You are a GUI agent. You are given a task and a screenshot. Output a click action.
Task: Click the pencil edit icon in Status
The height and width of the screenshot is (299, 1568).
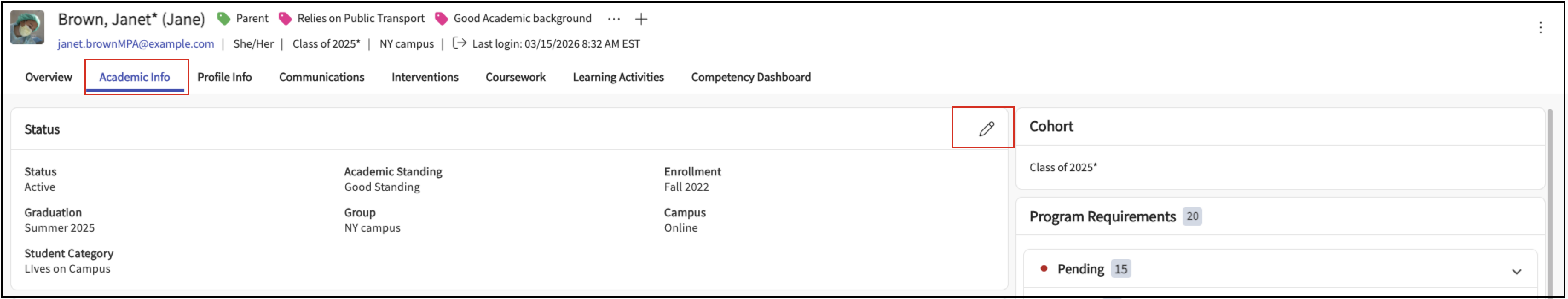(x=986, y=129)
